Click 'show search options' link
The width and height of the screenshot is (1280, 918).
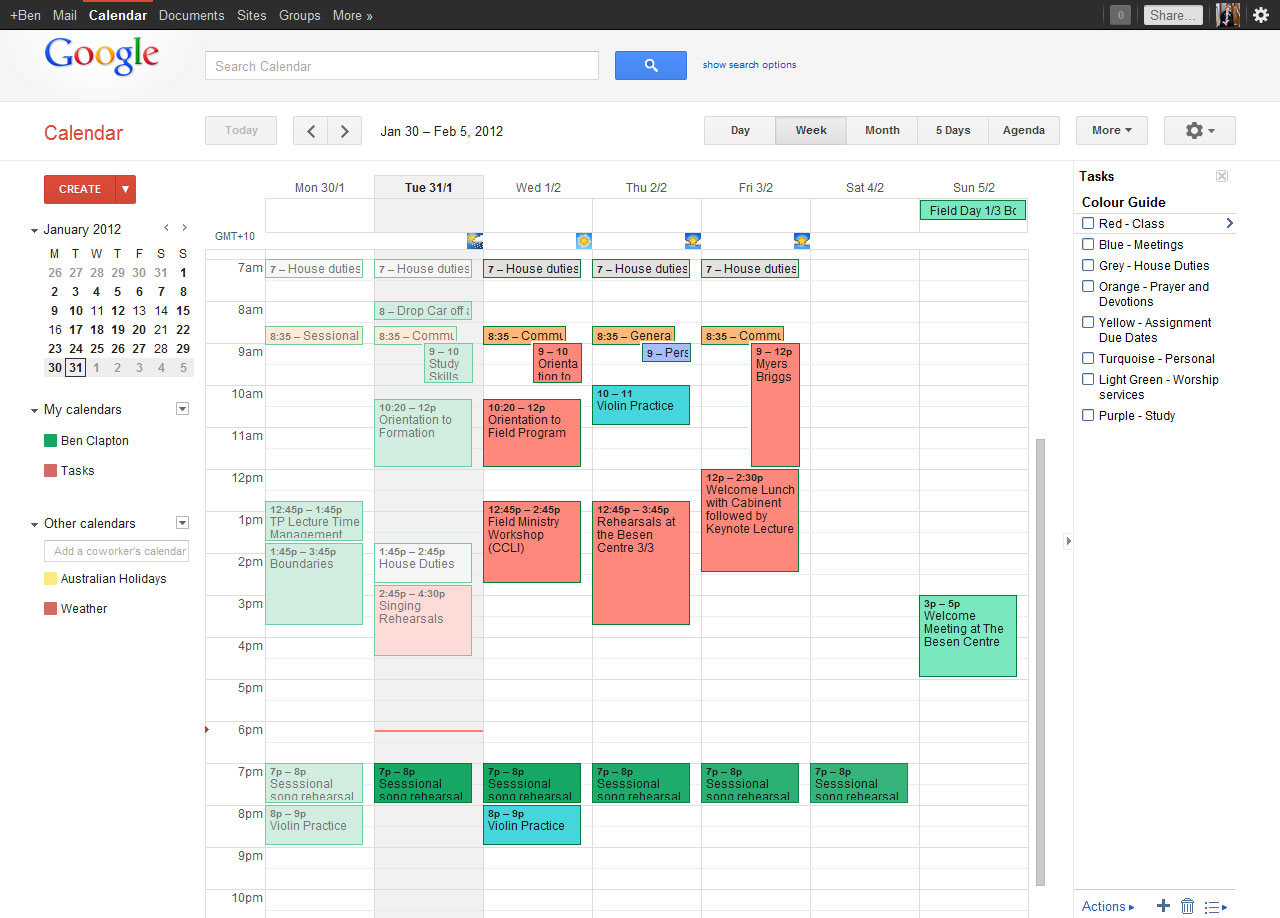click(749, 65)
